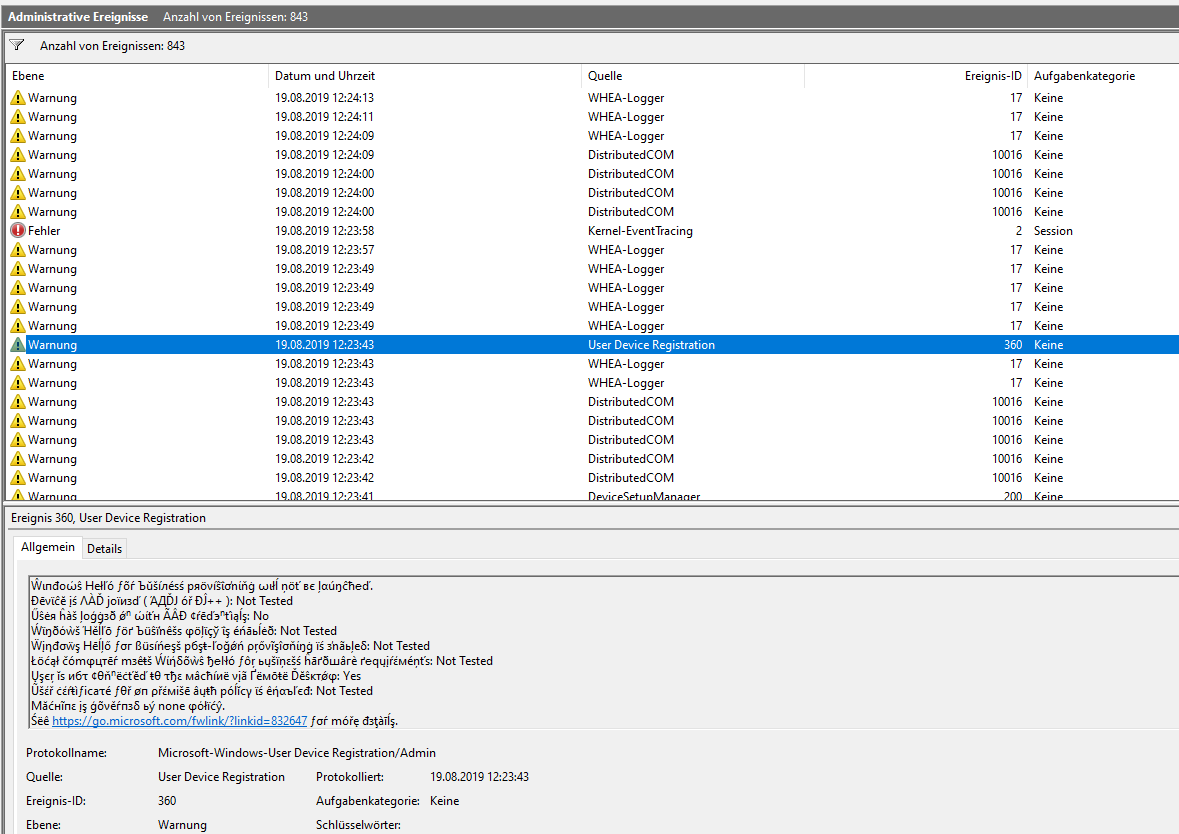Image resolution: width=1179 pixels, height=834 pixels.
Task: Click the Administrative Ereignisse title
Action: pyautogui.click(x=78, y=17)
